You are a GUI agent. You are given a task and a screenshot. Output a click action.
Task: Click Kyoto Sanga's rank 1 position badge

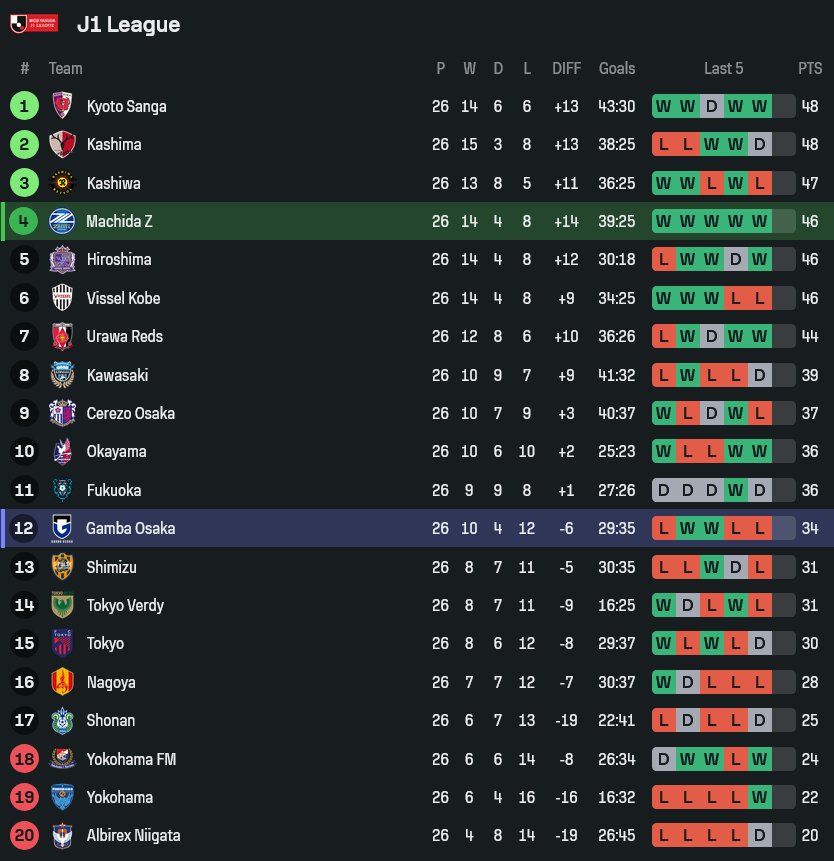[x=24, y=106]
